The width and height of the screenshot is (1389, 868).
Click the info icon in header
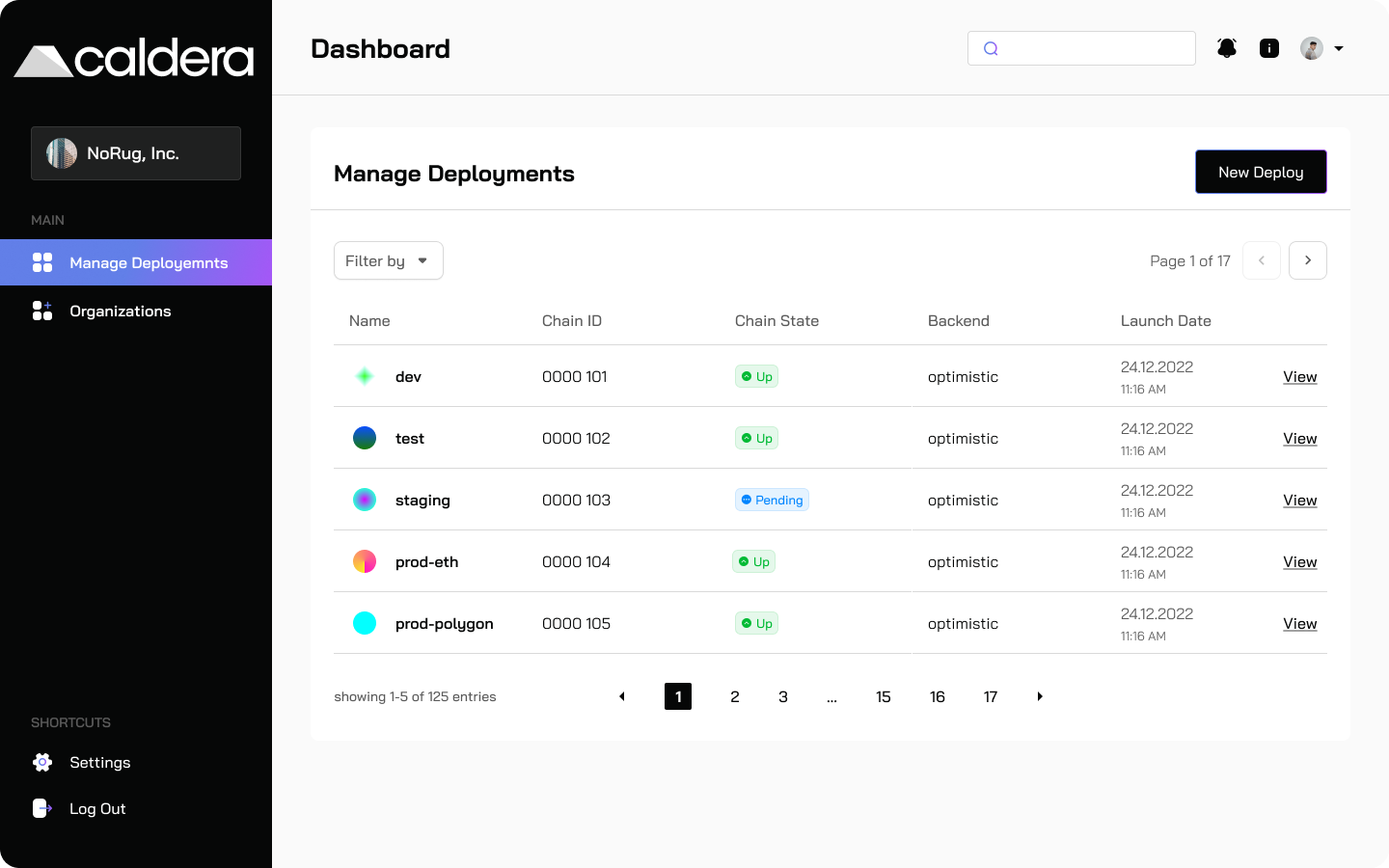1269,48
